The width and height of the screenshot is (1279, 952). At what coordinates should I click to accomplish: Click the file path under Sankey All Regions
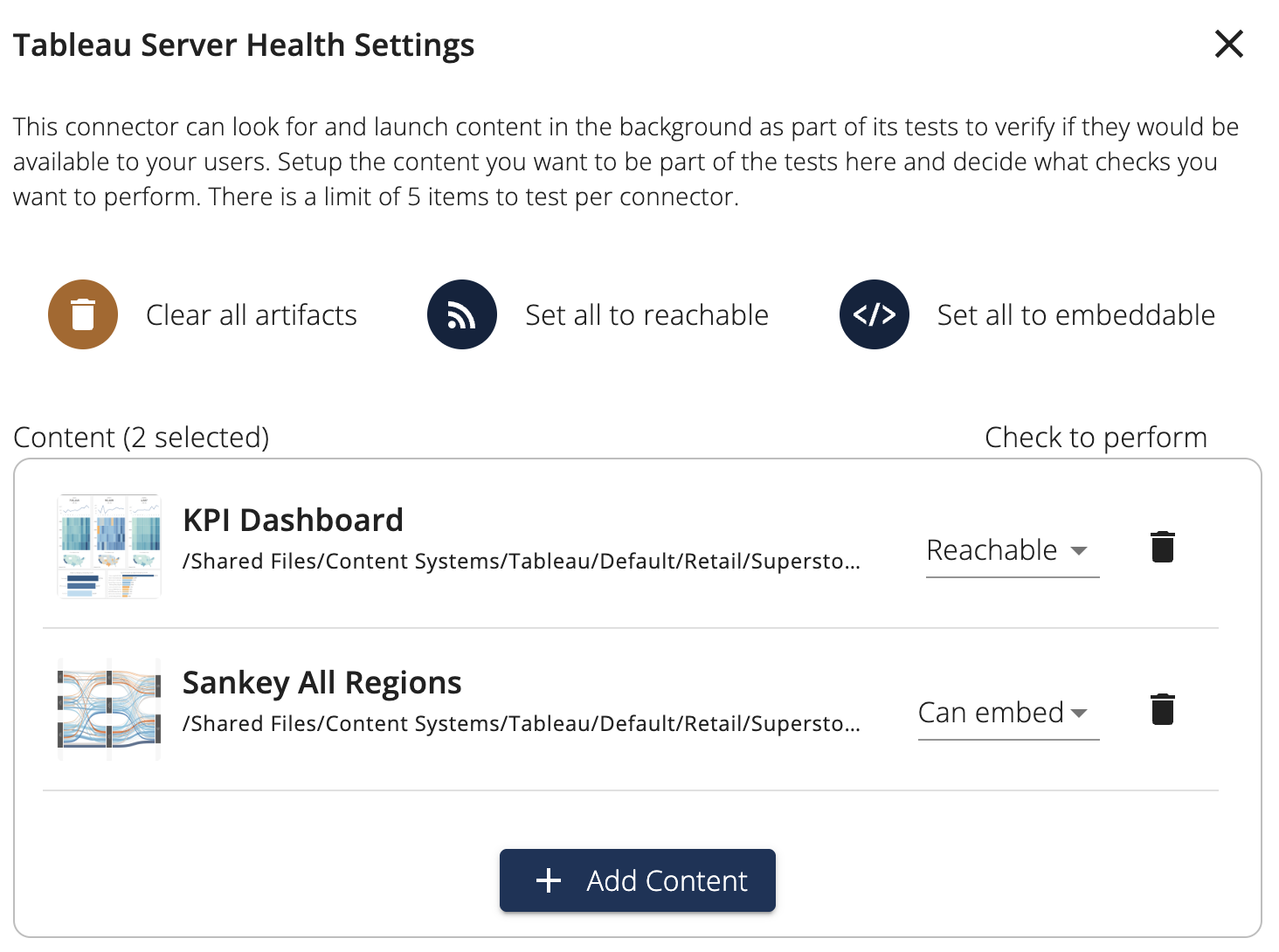(x=521, y=724)
